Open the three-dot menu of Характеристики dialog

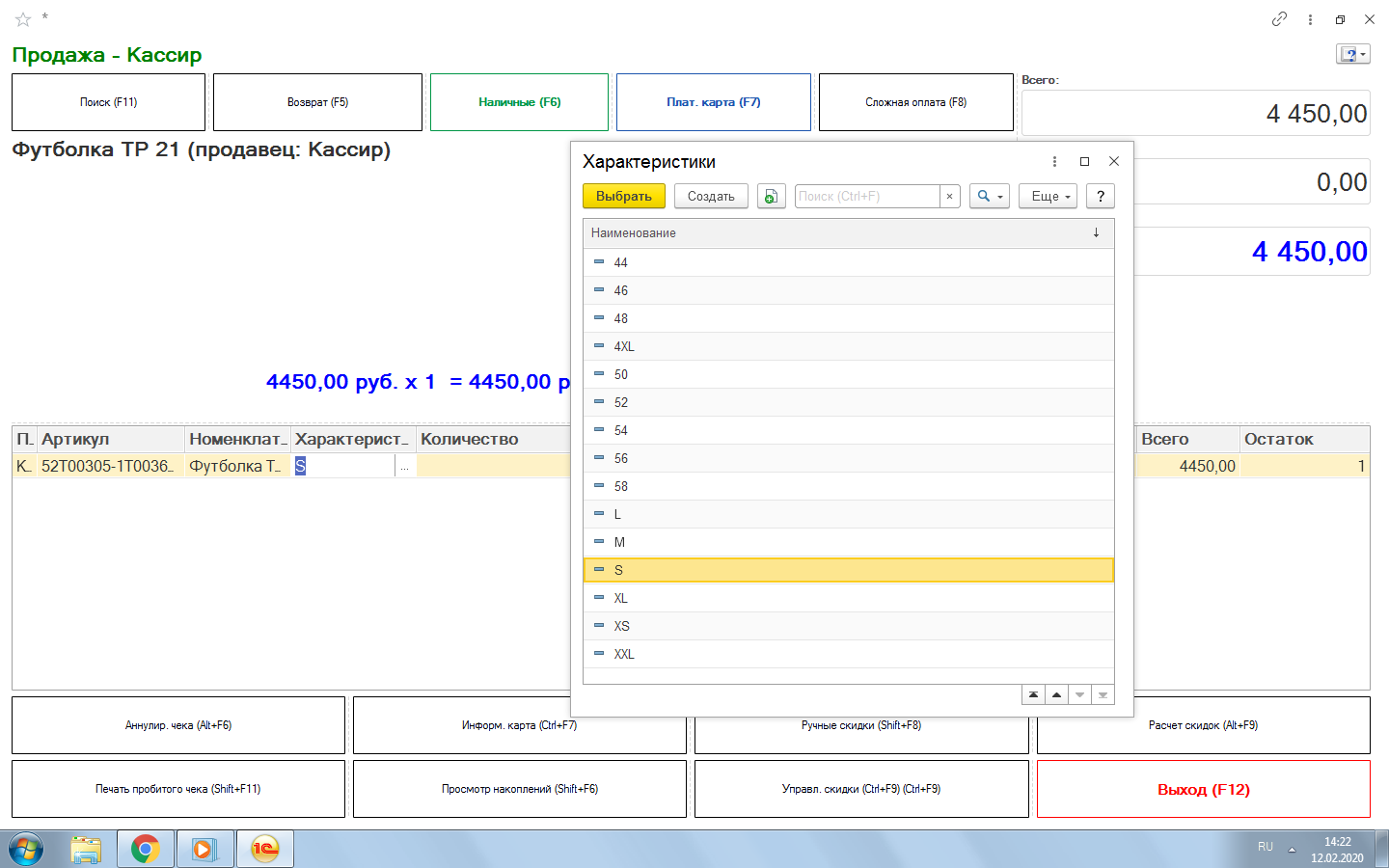tap(1054, 162)
